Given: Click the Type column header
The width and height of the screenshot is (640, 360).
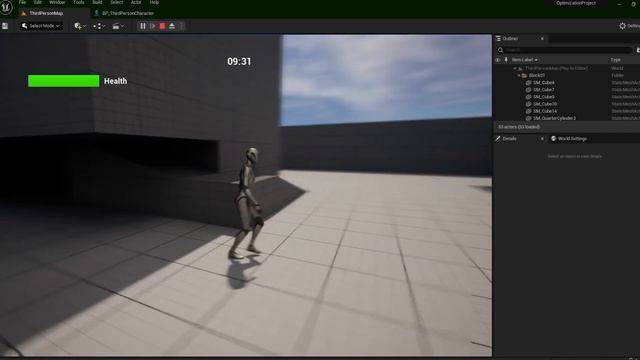Looking at the screenshot, I should pos(616,60).
